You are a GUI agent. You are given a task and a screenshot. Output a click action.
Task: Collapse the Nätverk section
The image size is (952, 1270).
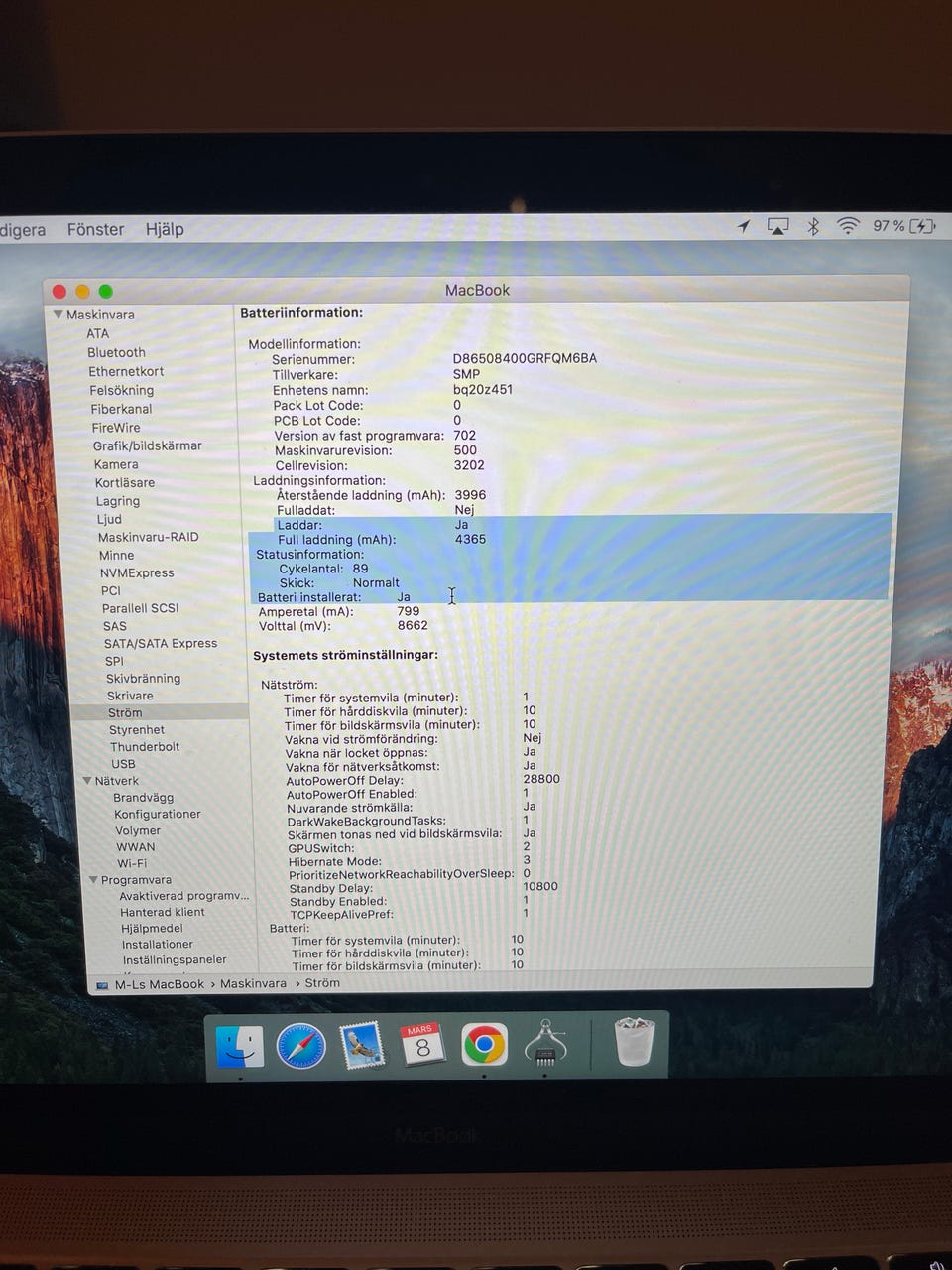[x=87, y=781]
